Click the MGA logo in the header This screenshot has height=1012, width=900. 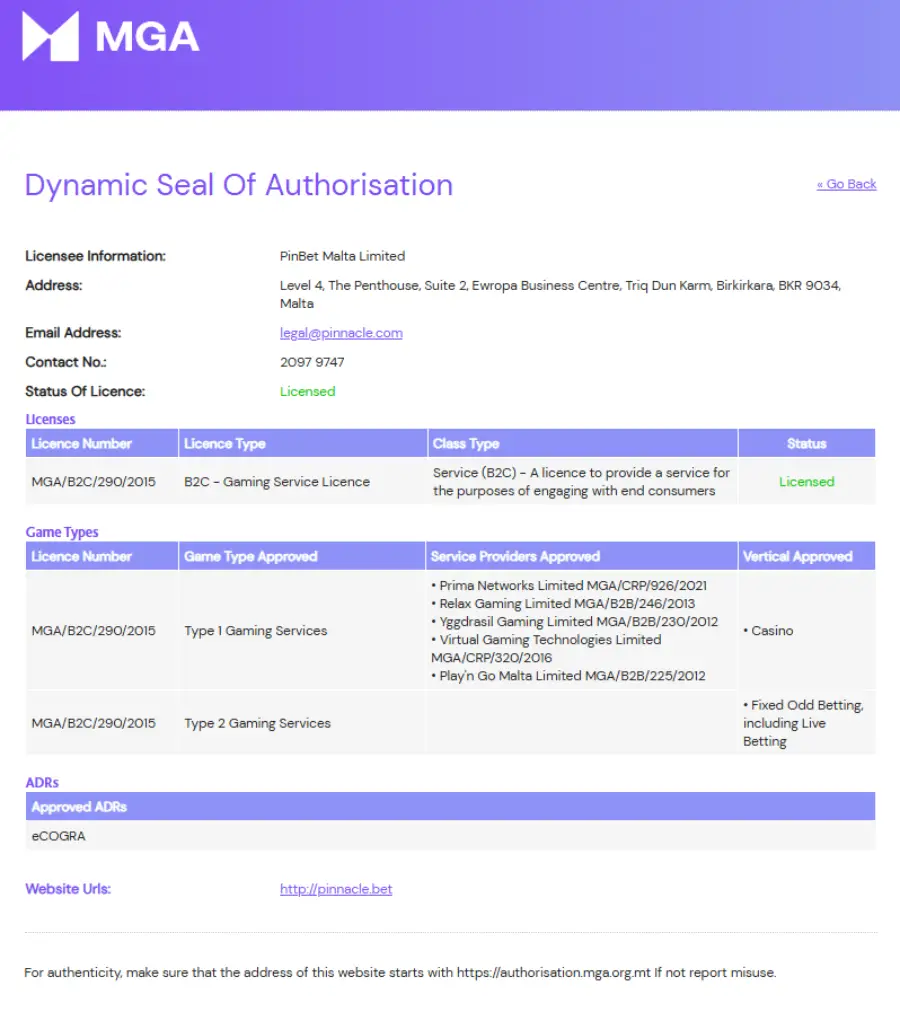click(110, 36)
